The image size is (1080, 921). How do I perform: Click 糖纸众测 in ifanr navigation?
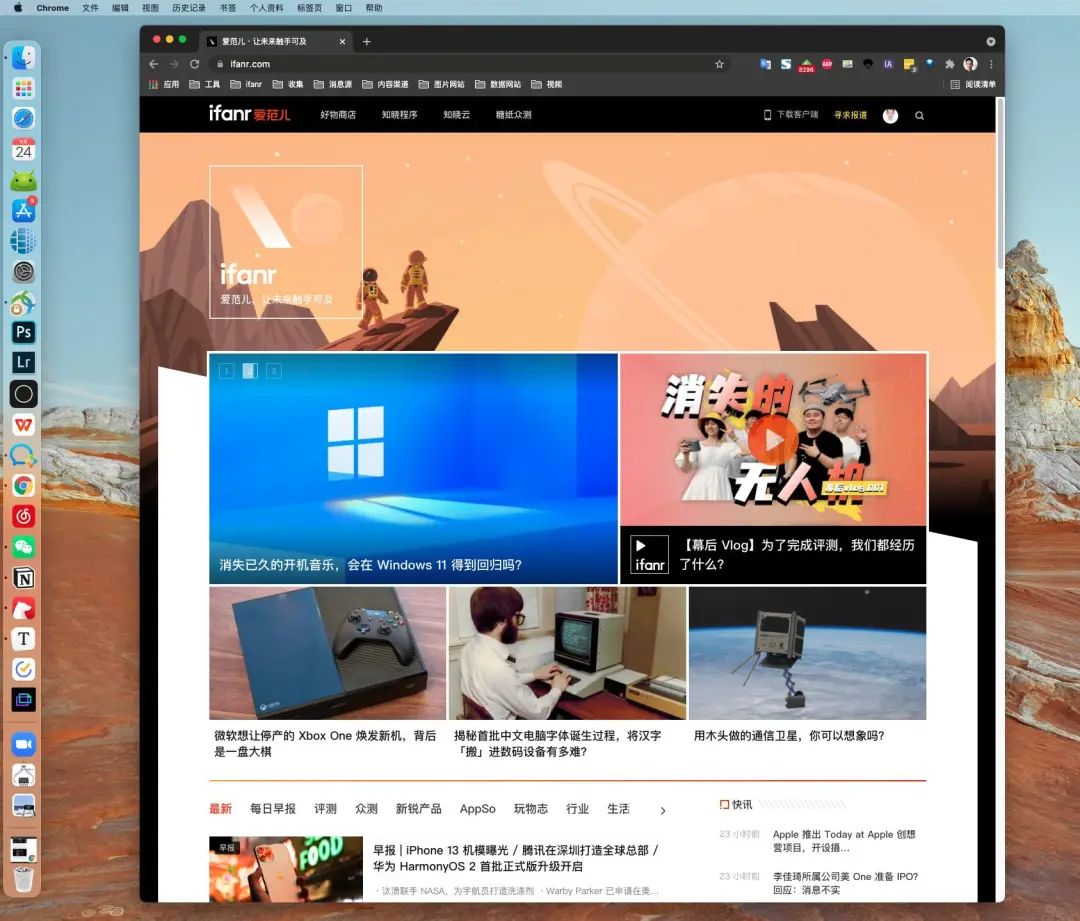pyautogui.click(x=513, y=115)
